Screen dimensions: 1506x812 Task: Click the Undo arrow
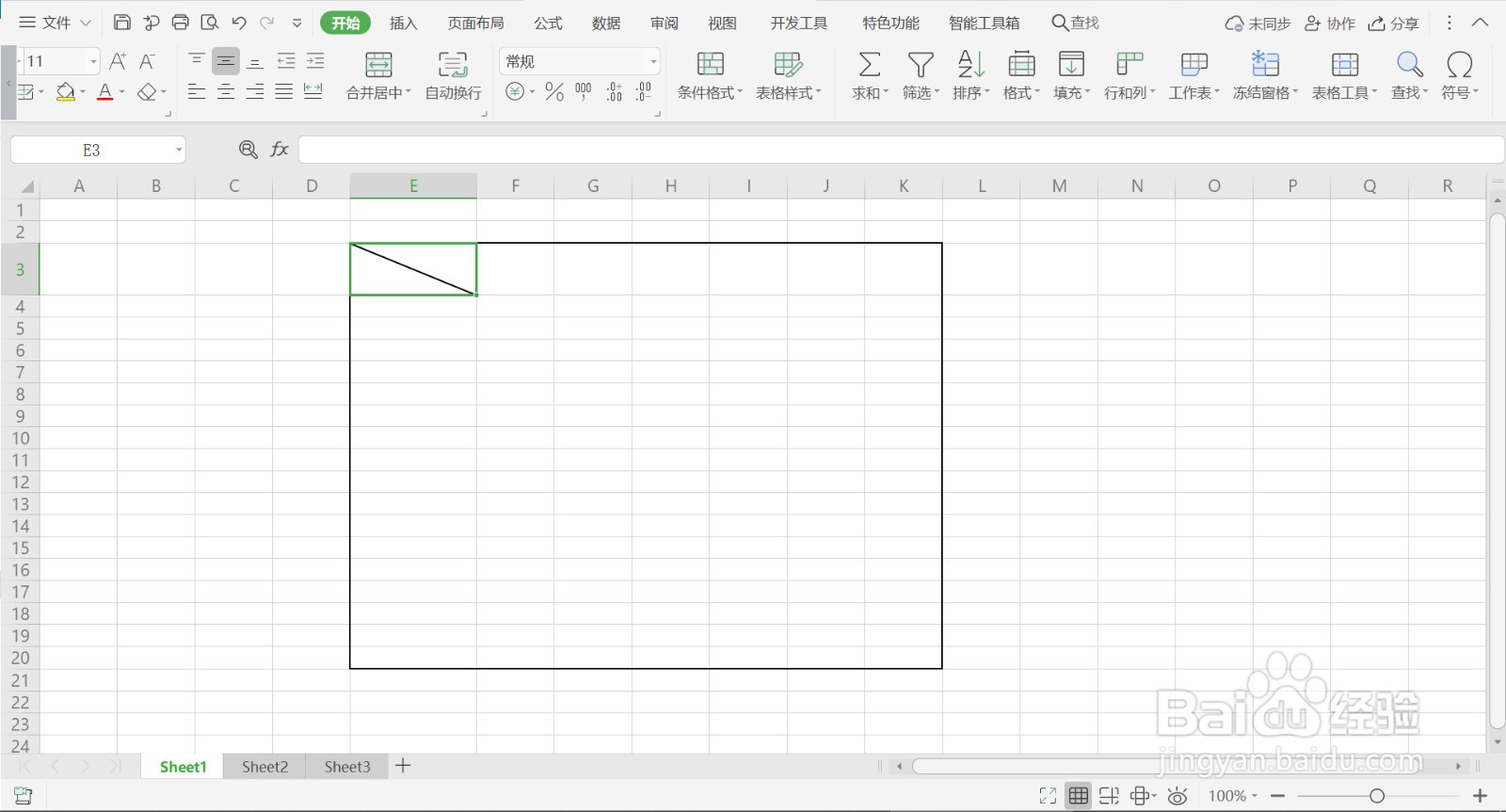point(238,23)
